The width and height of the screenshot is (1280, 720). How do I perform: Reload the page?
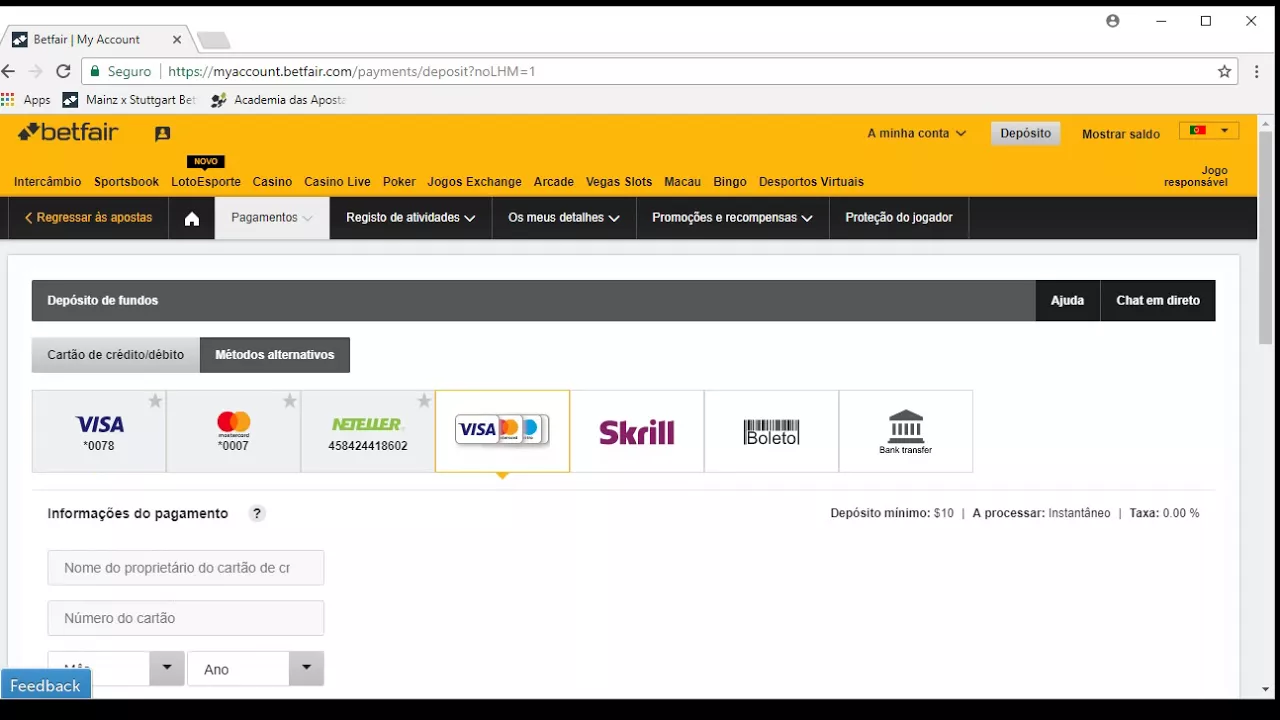click(63, 71)
